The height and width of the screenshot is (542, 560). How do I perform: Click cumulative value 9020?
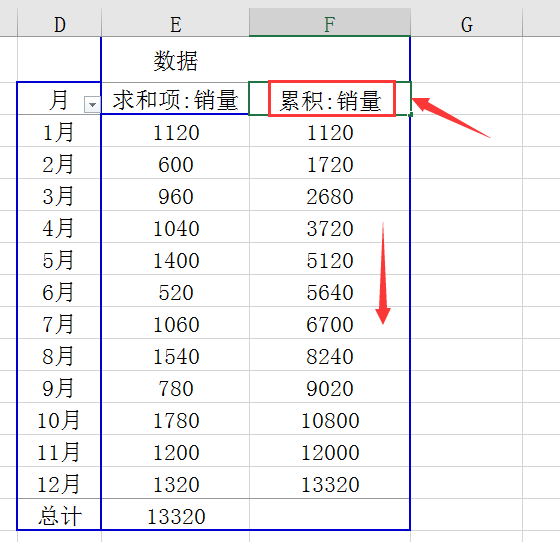(330, 387)
